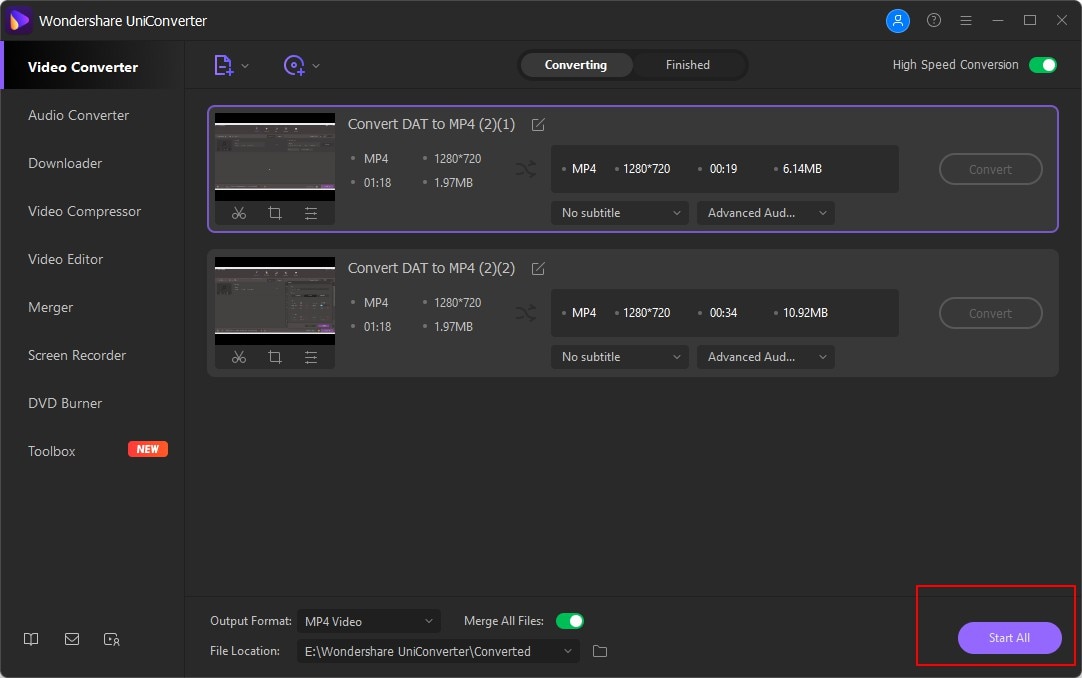Open the File Location dropdown
1082x678 pixels.
437,651
